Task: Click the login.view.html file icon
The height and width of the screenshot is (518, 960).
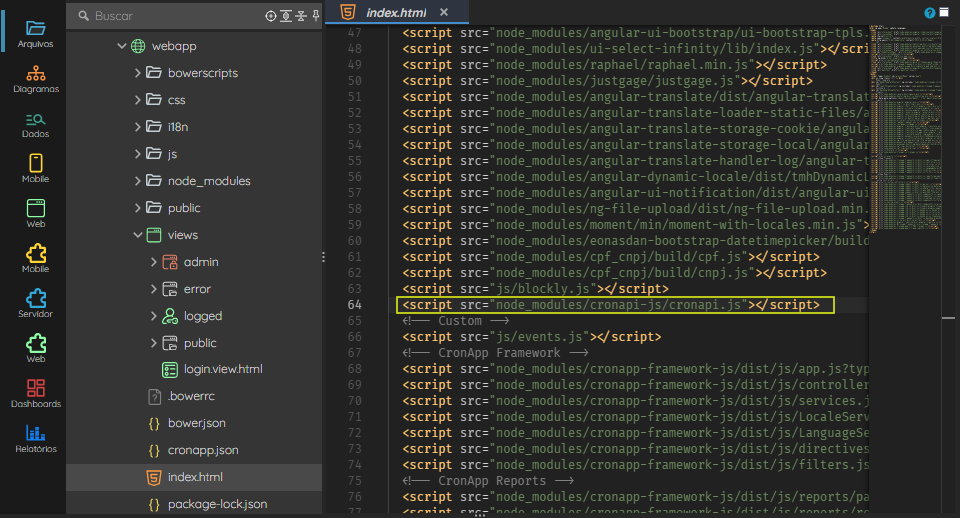Action: pyautogui.click(x=170, y=369)
